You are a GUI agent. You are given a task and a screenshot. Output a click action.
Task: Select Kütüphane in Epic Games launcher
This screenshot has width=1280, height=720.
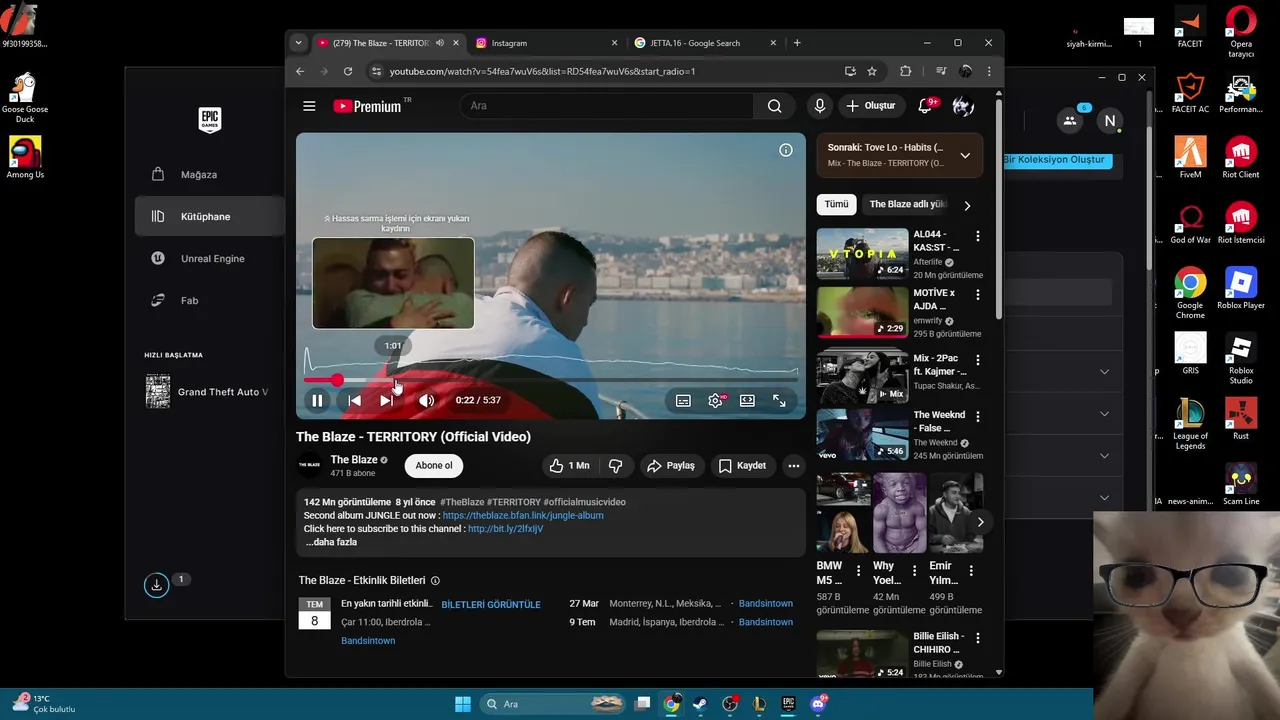pos(209,216)
